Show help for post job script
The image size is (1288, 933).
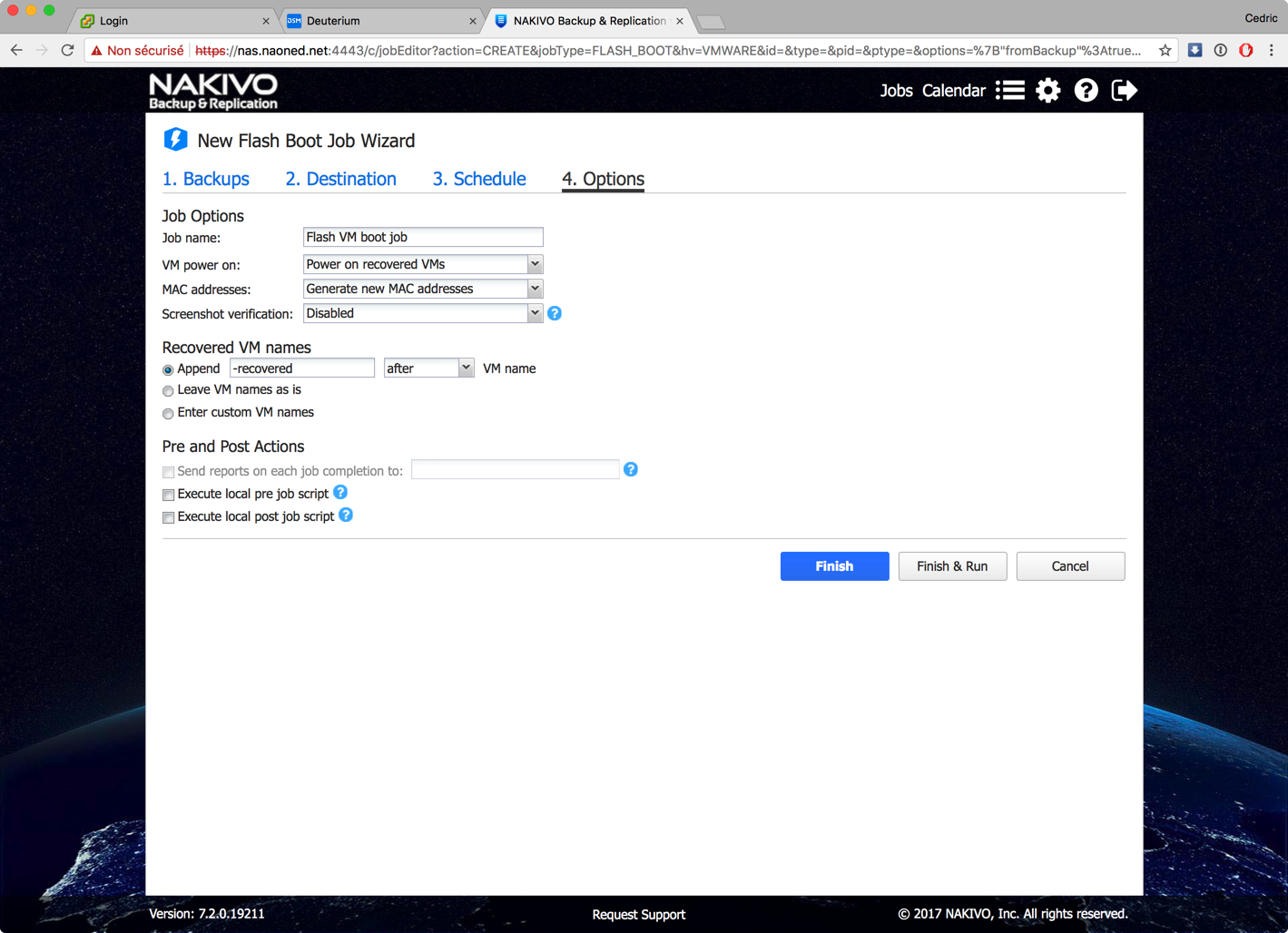coord(346,515)
